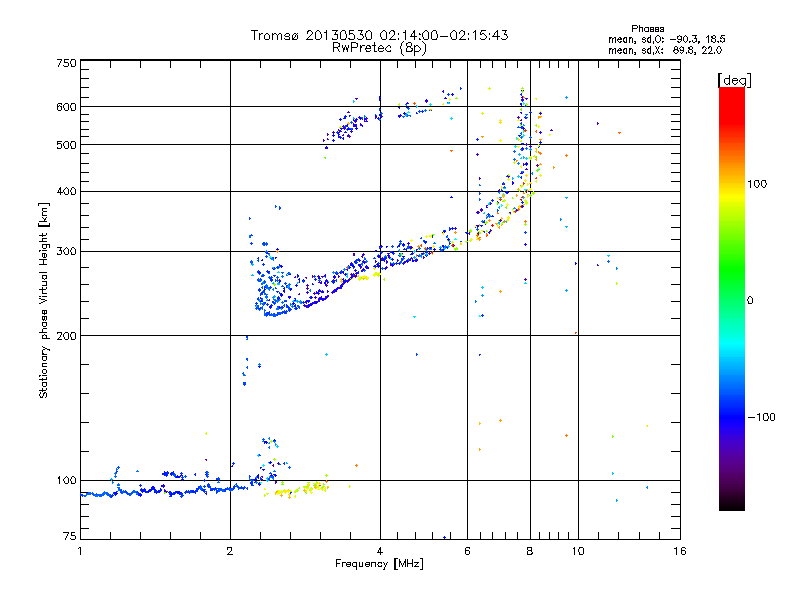Click the plot title 'Tromsø 20130530 02:14:00-02:15:43'
This screenshot has width=800, height=600.
(x=379, y=35)
